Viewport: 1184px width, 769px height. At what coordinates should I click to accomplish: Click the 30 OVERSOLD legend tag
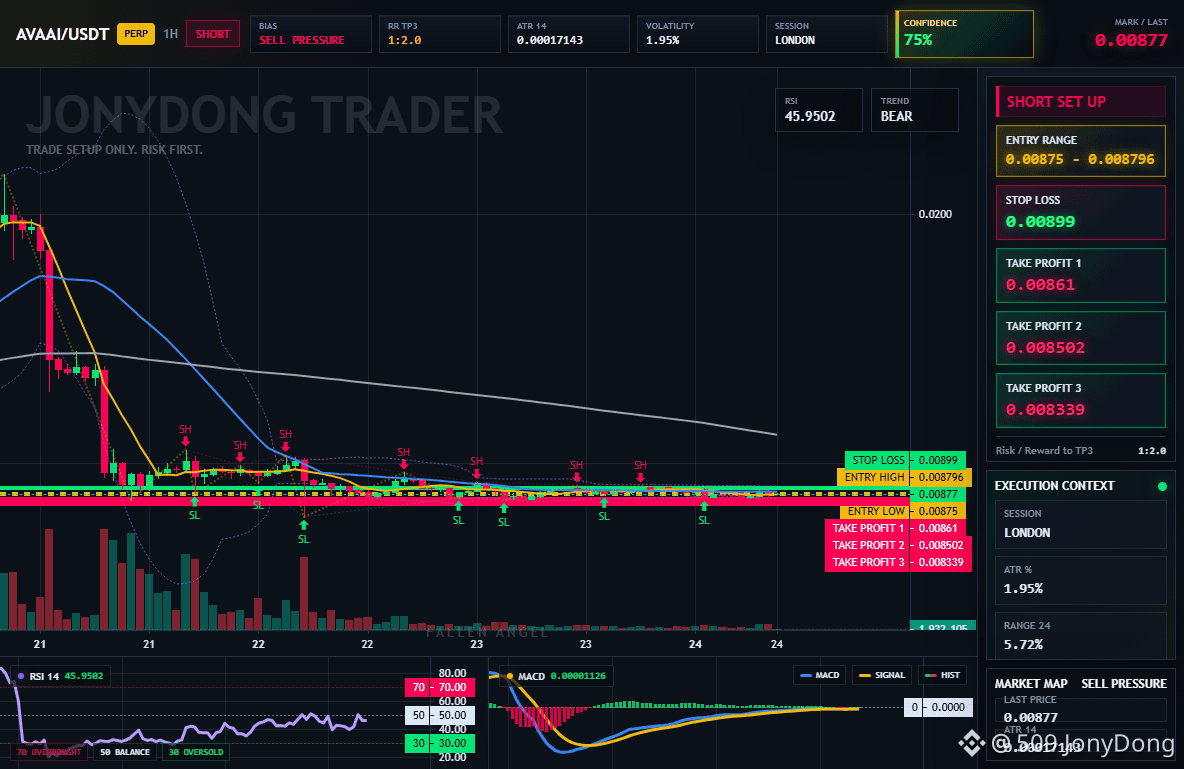click(196, 752)
